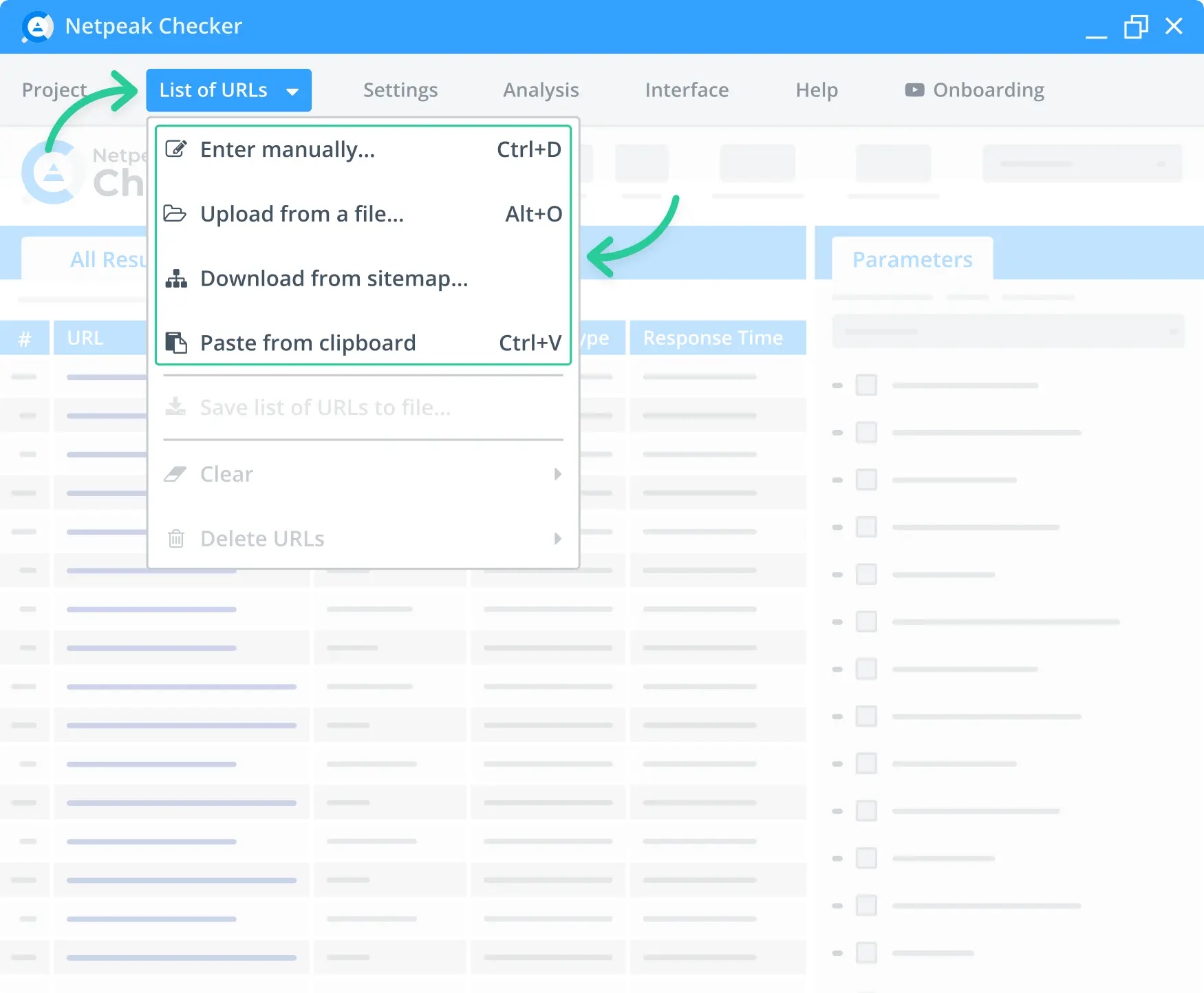Screen dimensions: 1204x993
Task: Select the Enter manually pencil icon
Action: (176, 148)
